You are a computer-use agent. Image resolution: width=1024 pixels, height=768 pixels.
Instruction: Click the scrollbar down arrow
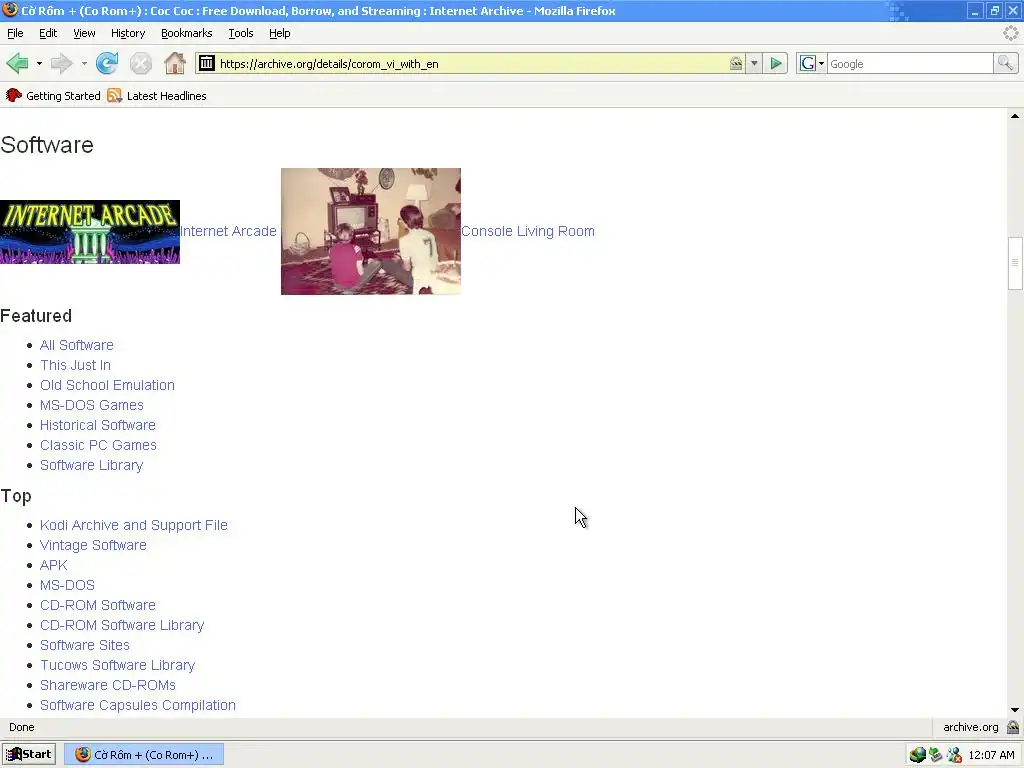coord(1015,710)
